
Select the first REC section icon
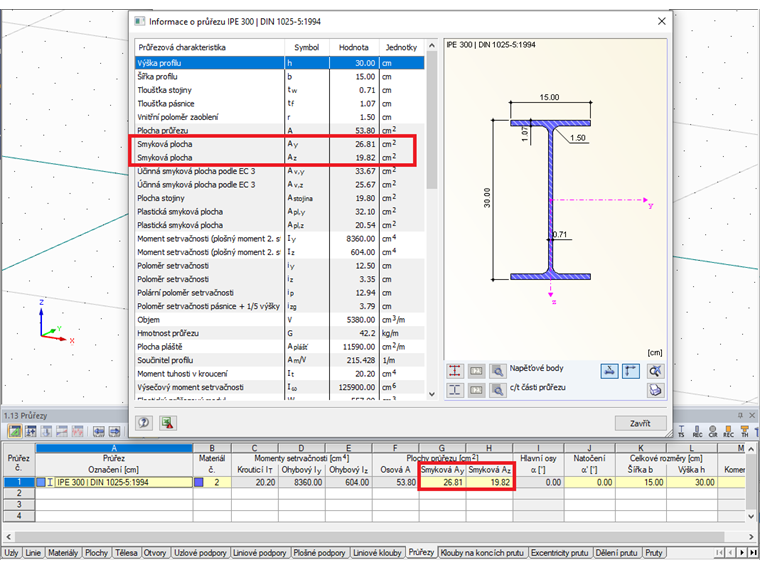pos(697,431)
